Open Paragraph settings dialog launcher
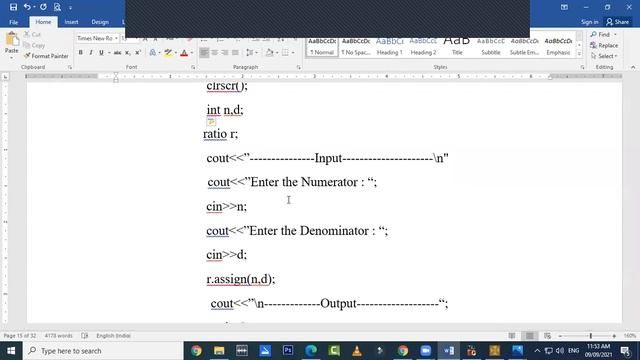This screenshot has width=640, height=360. coord(299,67)
